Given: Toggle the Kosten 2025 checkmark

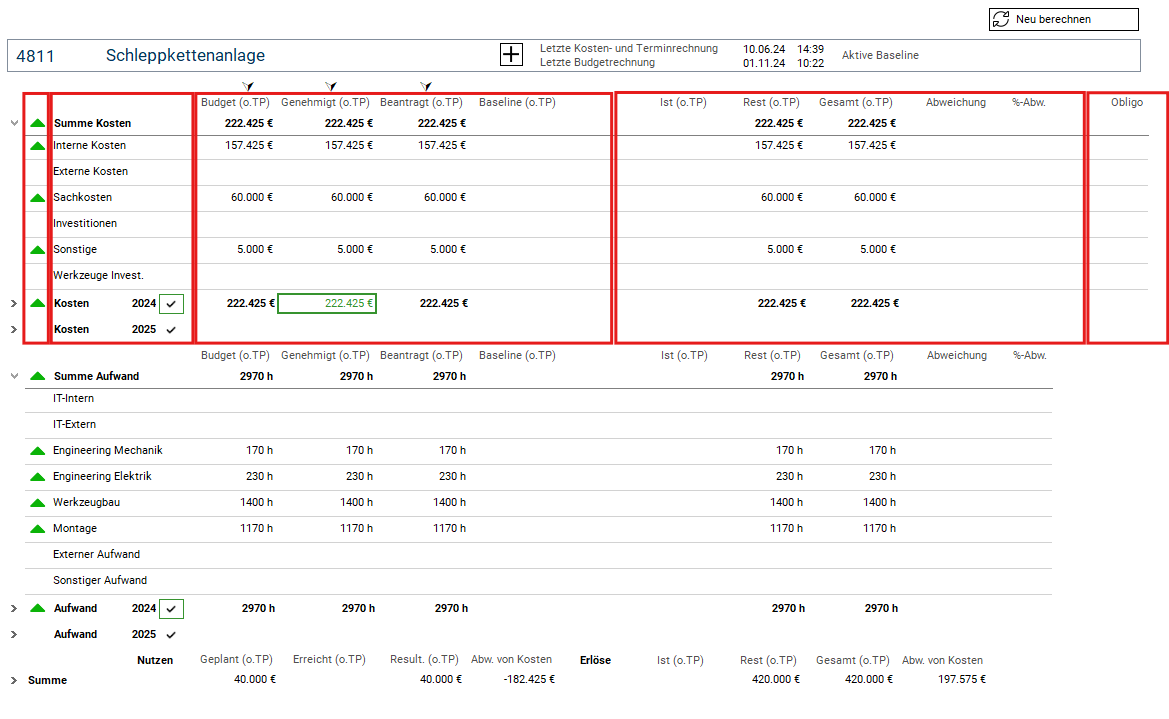Looking at the screenshot, I should pos(171,329).
